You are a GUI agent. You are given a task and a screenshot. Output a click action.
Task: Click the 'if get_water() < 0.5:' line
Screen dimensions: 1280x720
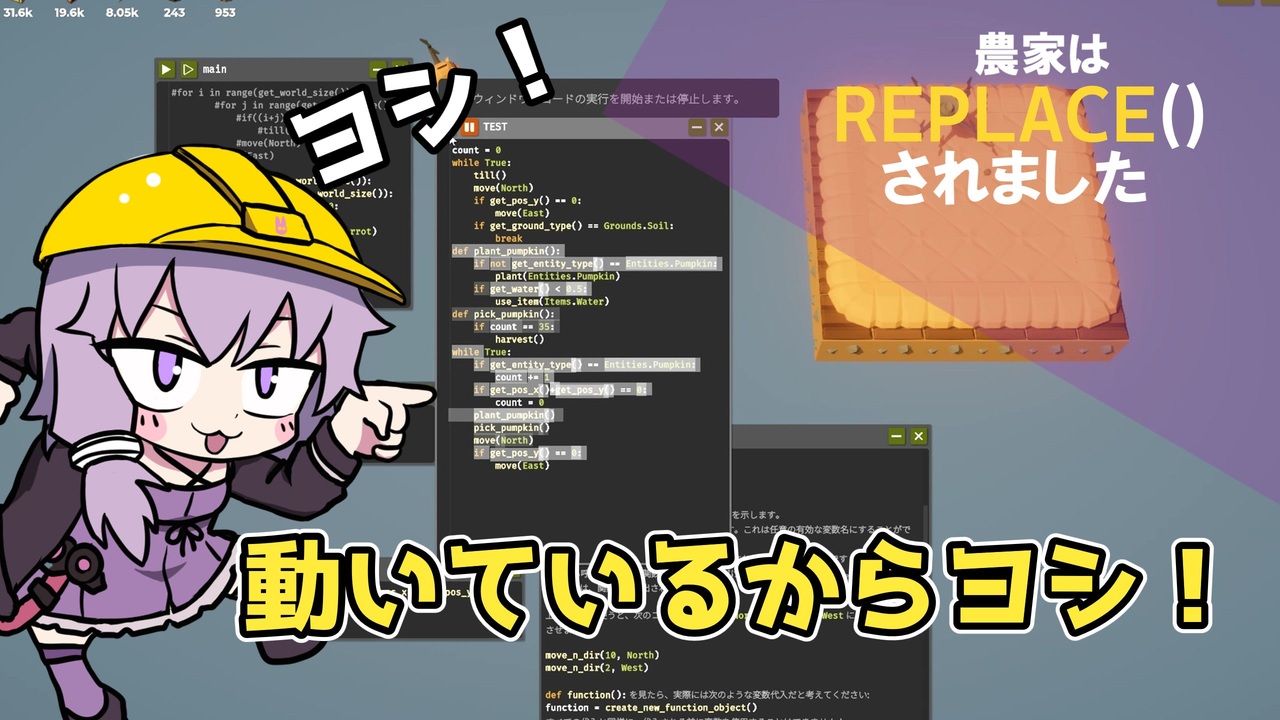[531, 289]
